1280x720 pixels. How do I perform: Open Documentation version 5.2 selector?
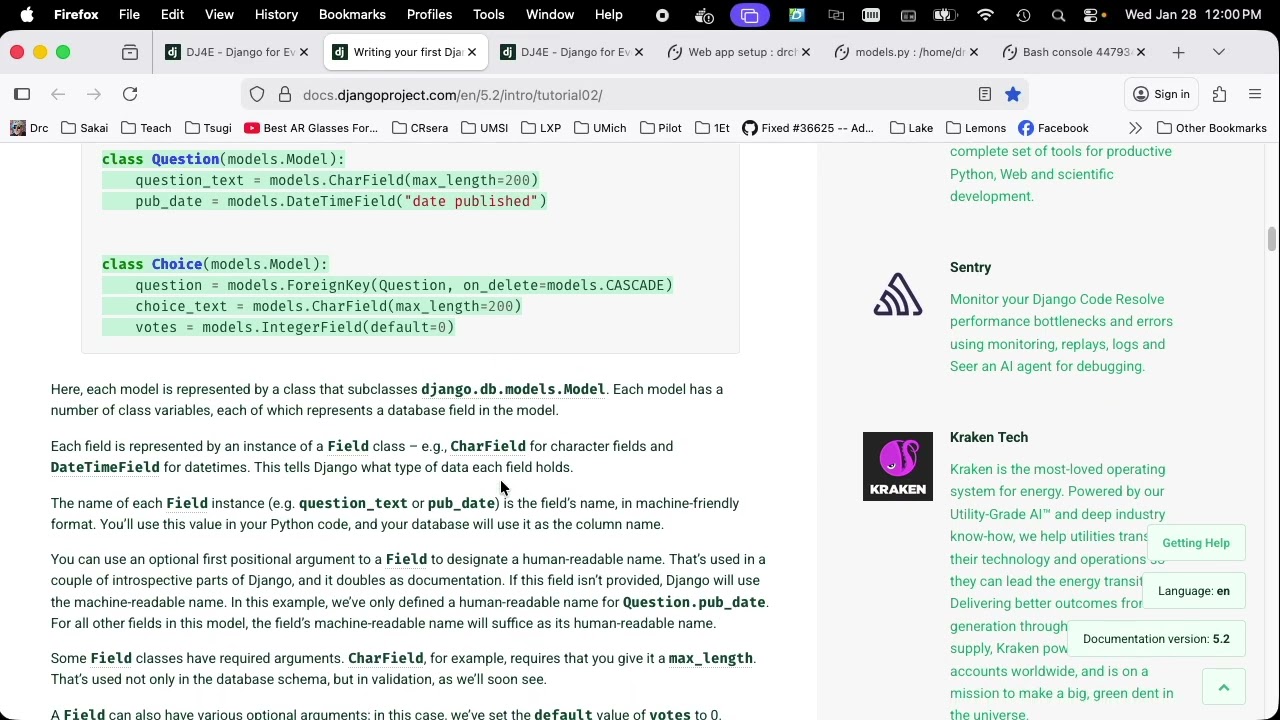1156,639
